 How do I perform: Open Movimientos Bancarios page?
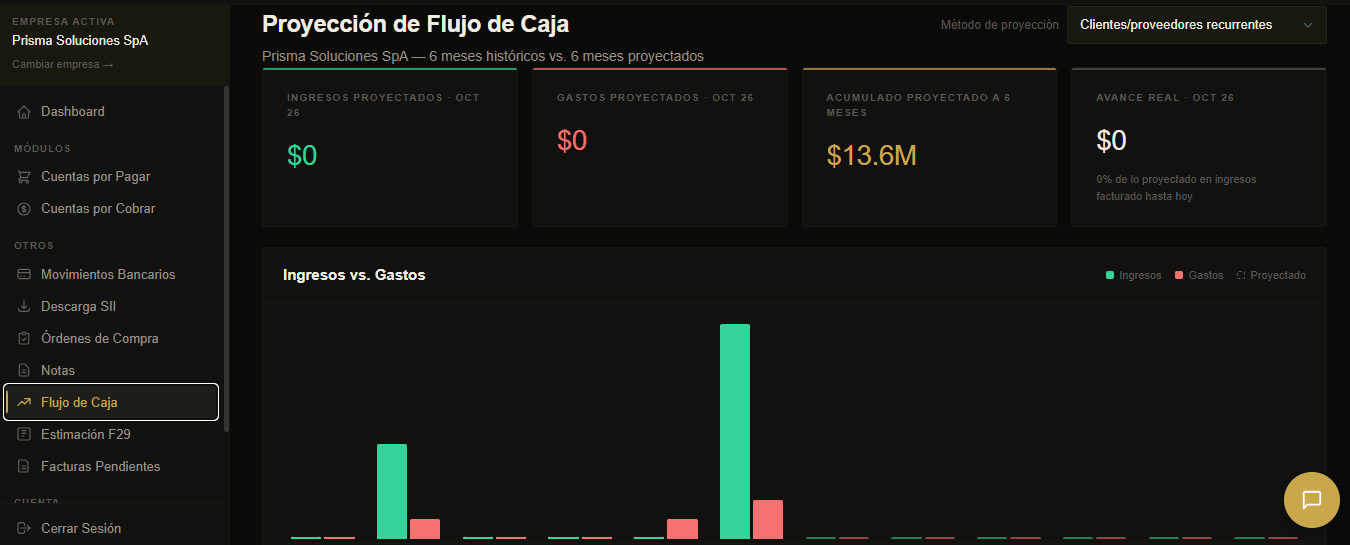tap(111, 275)
